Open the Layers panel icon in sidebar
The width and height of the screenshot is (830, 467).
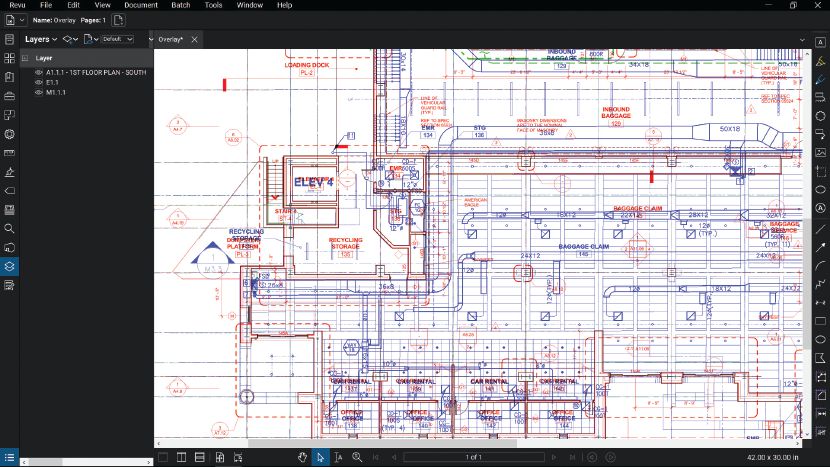point(9,267)
